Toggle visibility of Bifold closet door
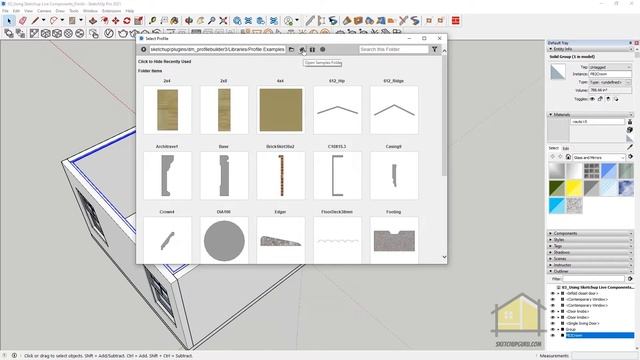 pos(553,293)
